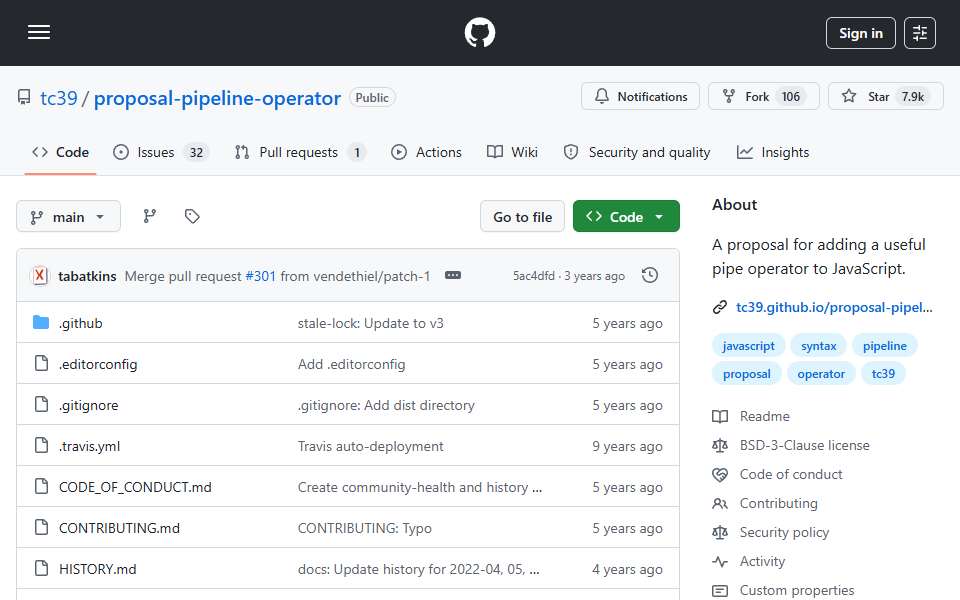Click the .github folder icon
Viewport: 960px width, 600px height.
[x=41, y=322]
